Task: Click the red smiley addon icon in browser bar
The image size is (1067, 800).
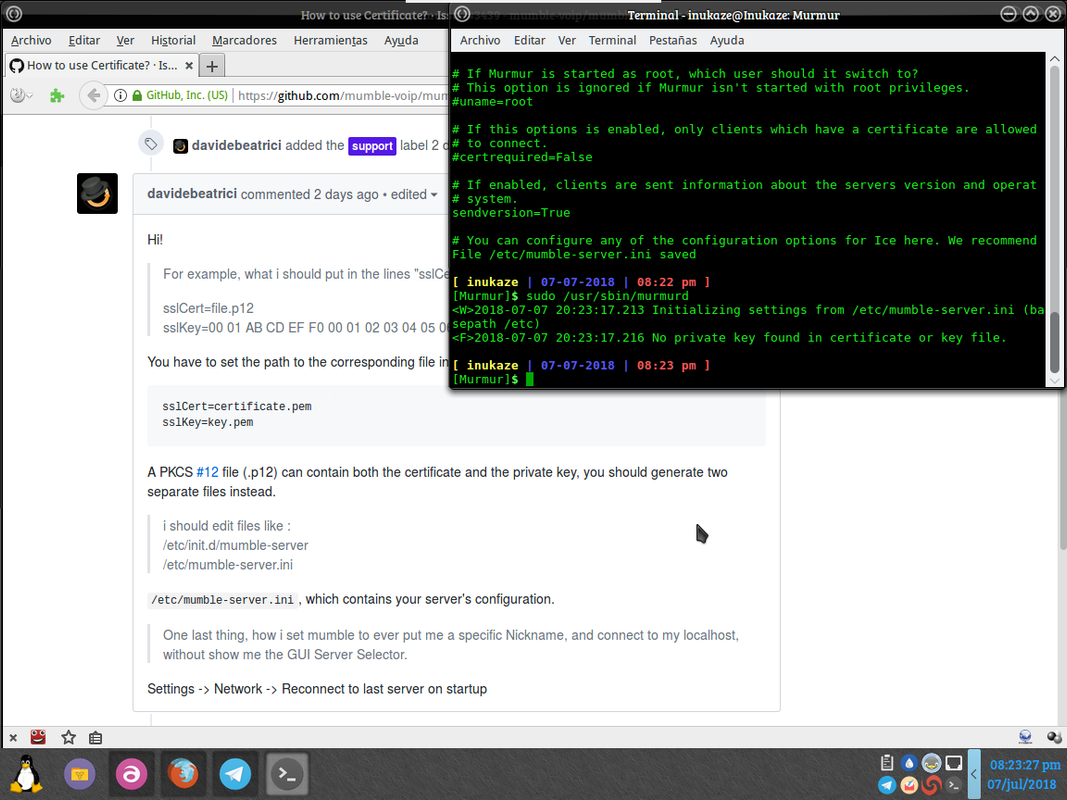Action: point(38,737)
